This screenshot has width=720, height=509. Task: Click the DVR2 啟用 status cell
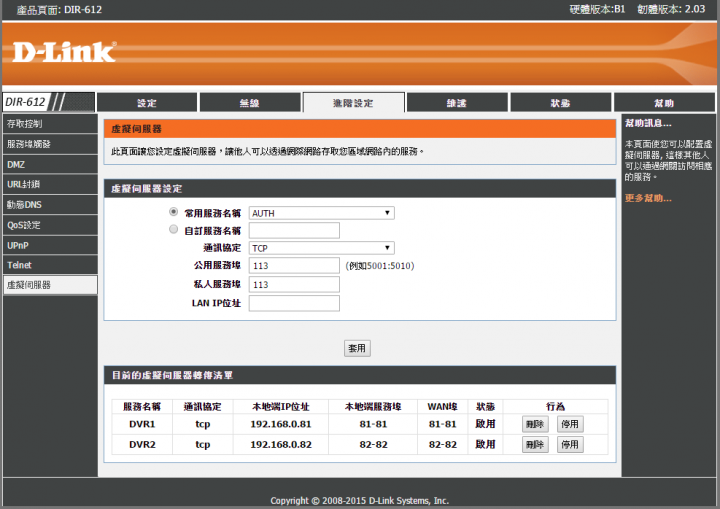point(485,444)
